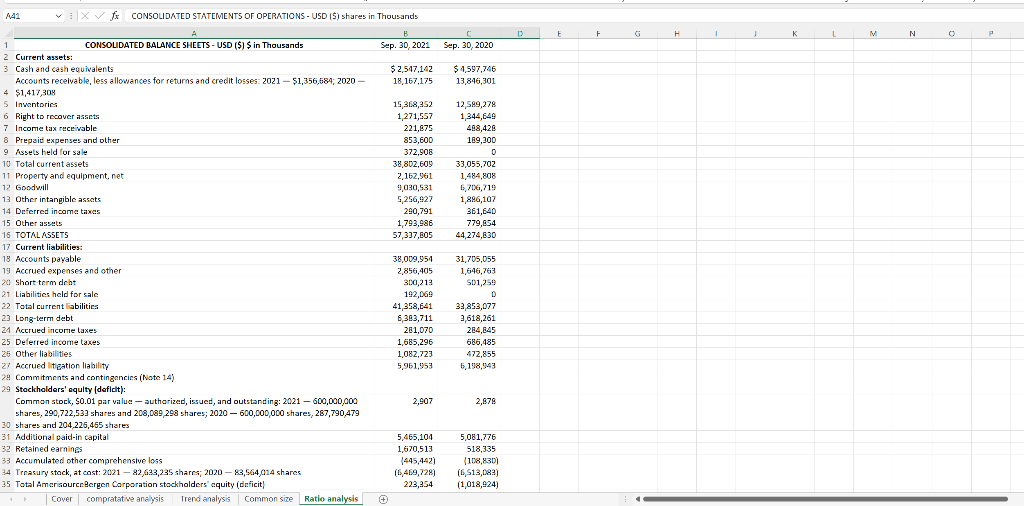Select the 'Property and equipment, net' cell
Screen dimensions: 1024x506
coord(193,176)
